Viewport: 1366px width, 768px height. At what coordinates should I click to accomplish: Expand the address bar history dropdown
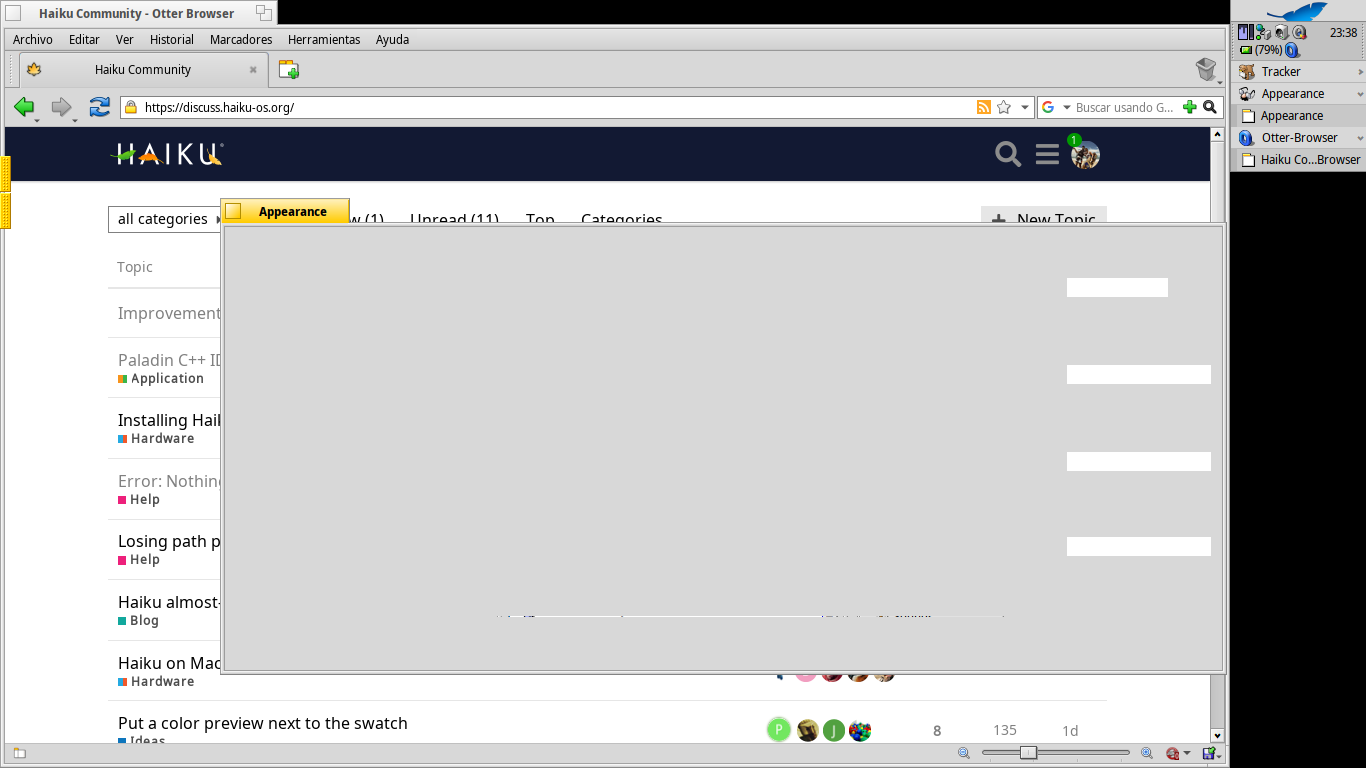tap(1024, 107)
